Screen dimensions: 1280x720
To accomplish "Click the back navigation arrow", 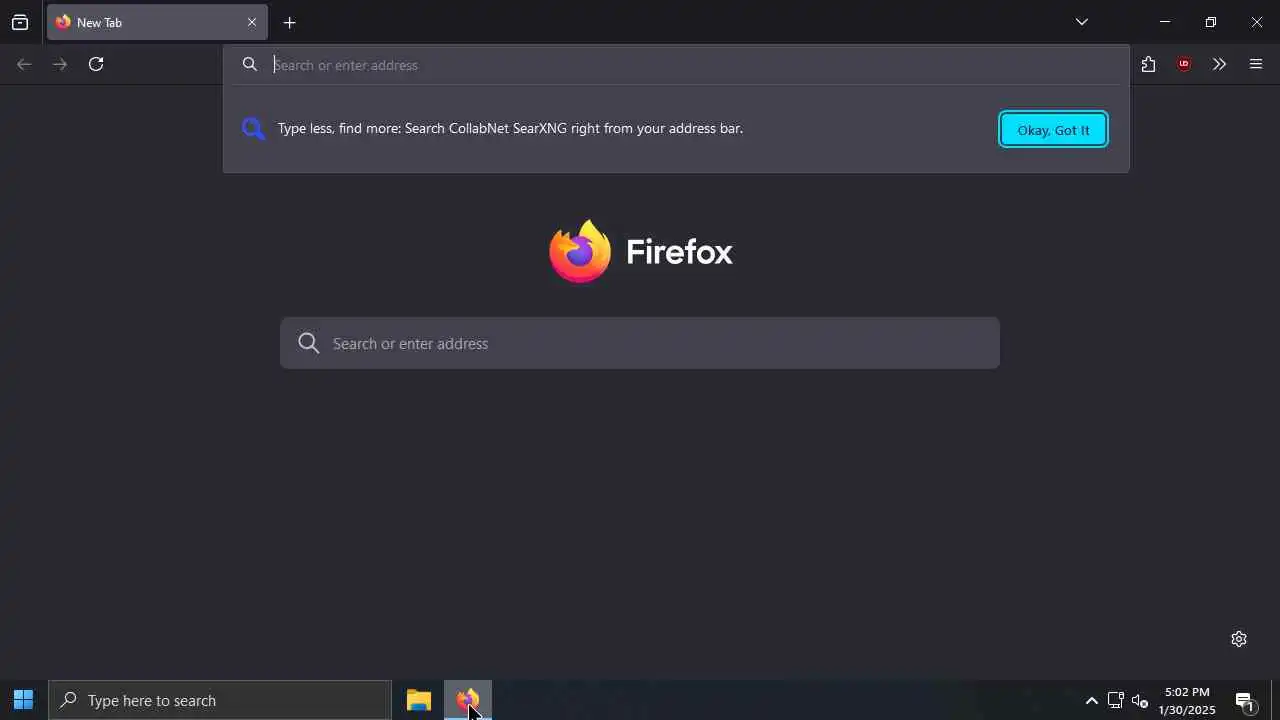I will pos(24,64).
